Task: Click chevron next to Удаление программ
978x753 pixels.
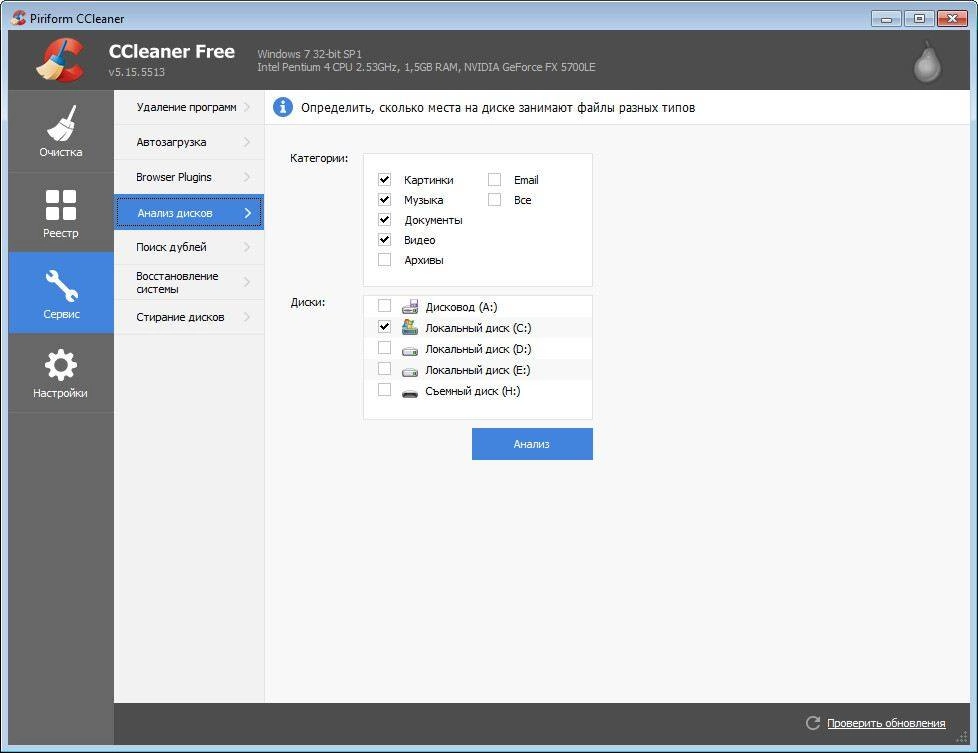Action: [247, 107]
